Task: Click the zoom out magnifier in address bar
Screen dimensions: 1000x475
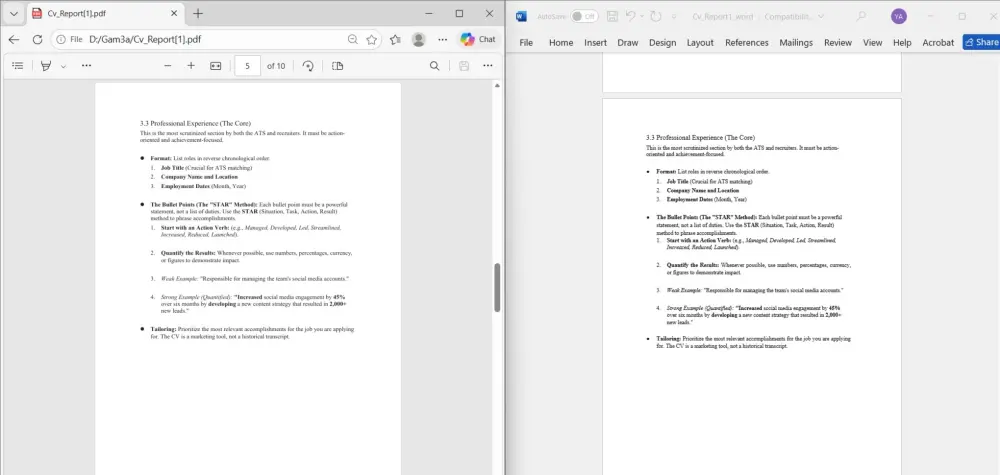Action: pos(353,40)
